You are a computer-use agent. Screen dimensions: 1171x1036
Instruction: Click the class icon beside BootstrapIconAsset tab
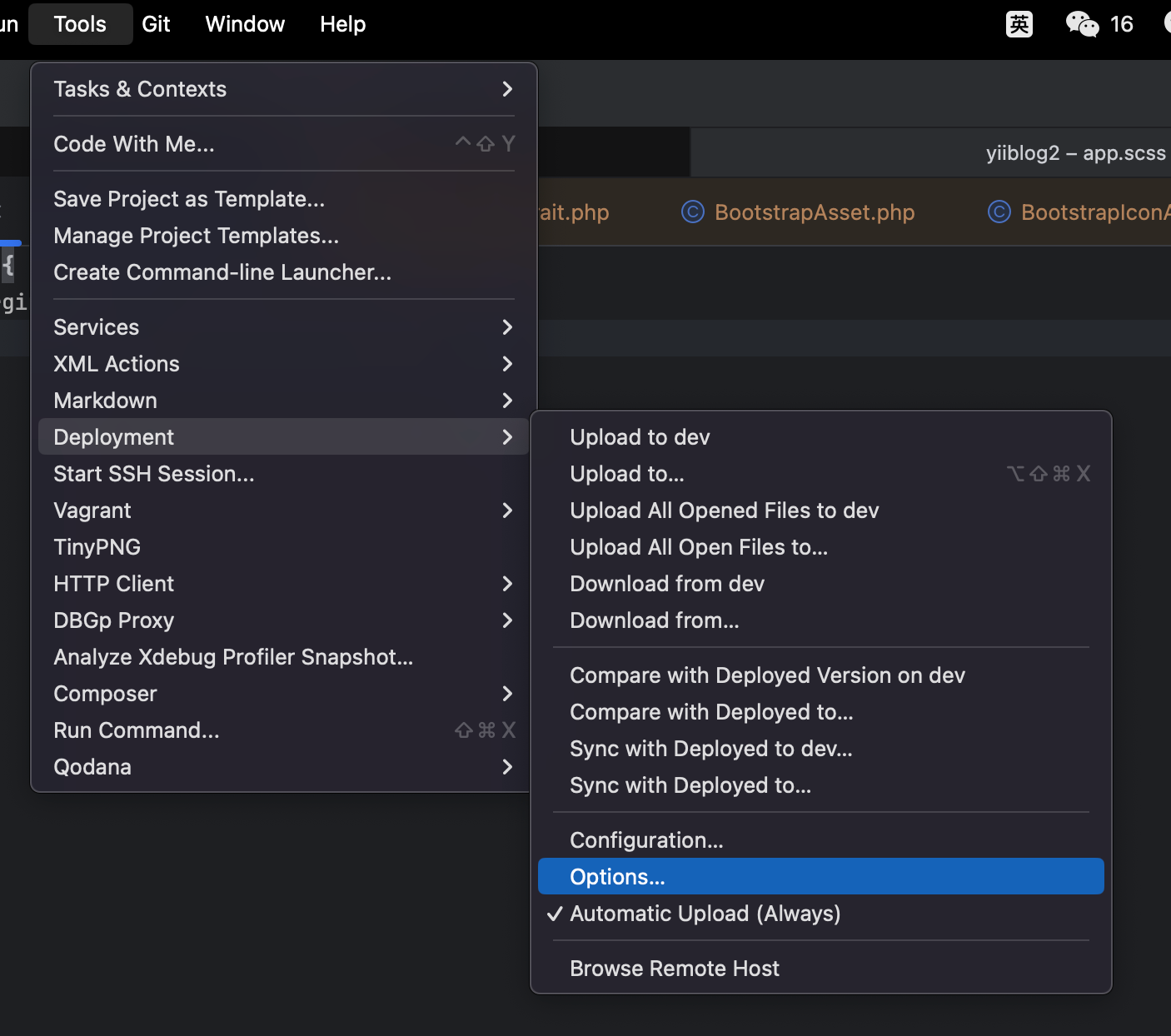click(x=999, y=212)
